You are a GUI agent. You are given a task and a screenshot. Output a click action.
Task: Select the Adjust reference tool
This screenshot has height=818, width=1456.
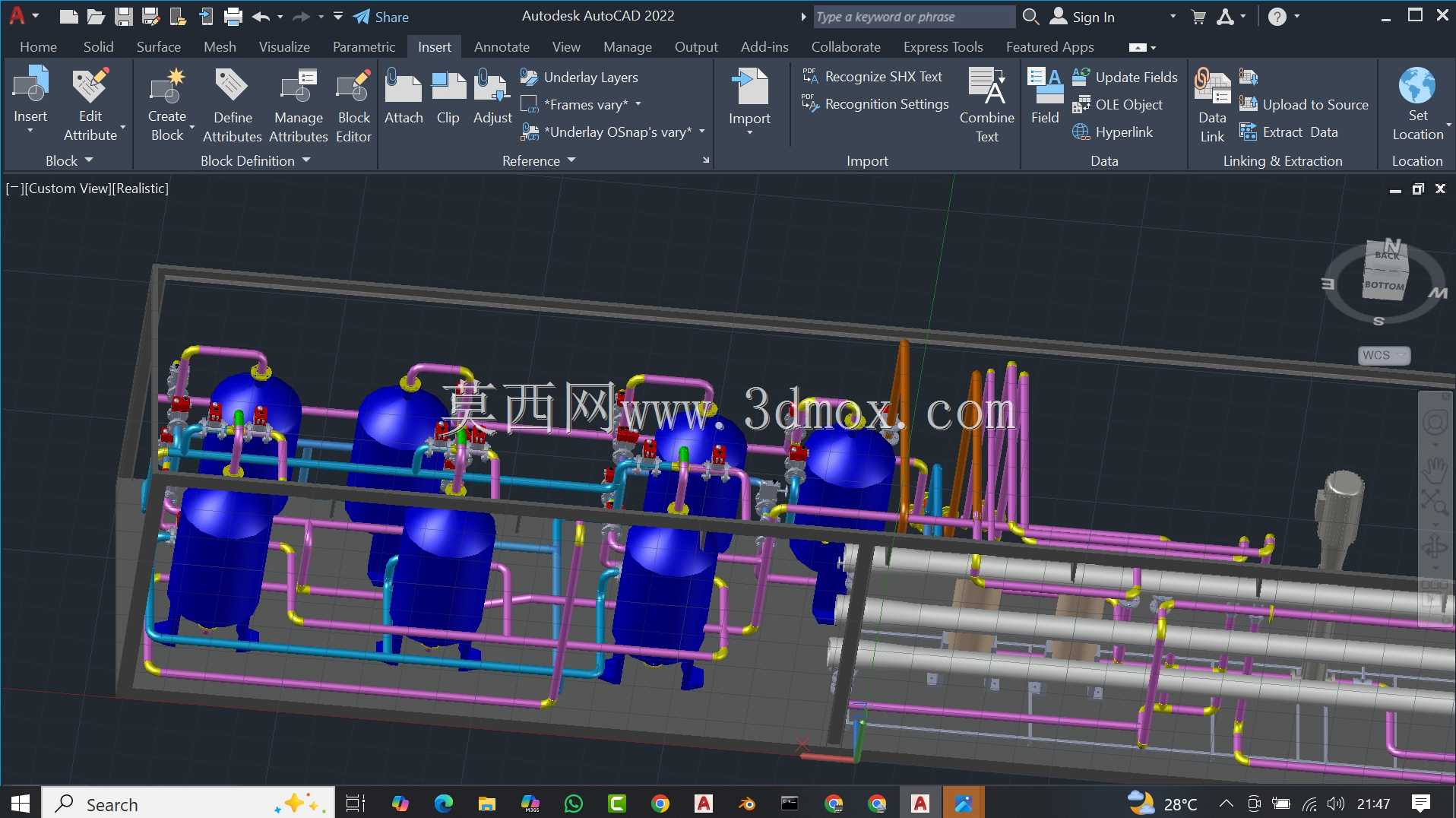492,96
